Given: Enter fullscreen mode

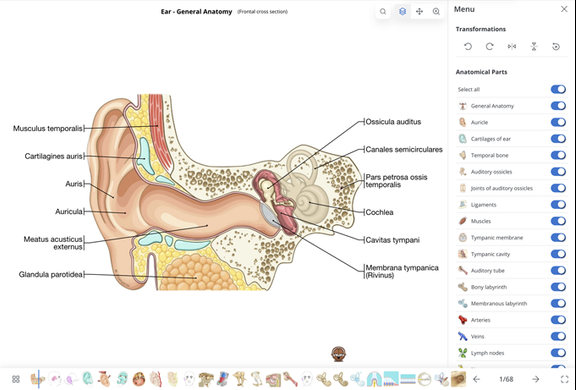Looking at the screenshot, I should tap(564, 379).
